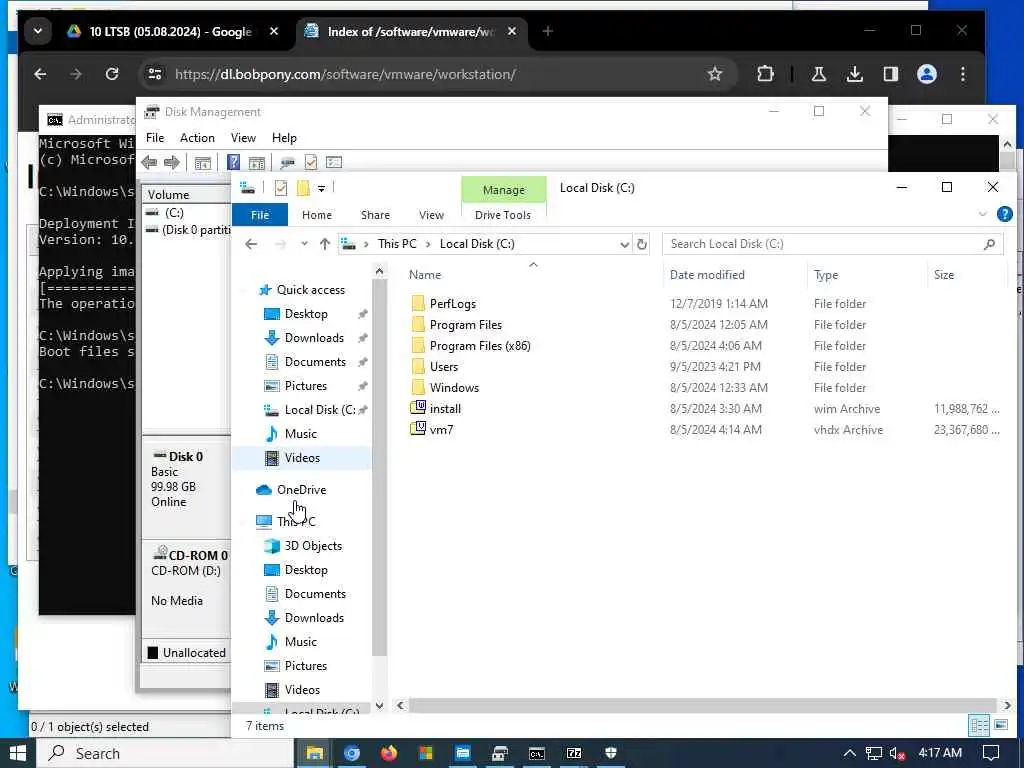Open Explorer Help question mark icon
The height and width of the screenshot is (768, 1024).
pyautogui.click(x=1004, y=214)
